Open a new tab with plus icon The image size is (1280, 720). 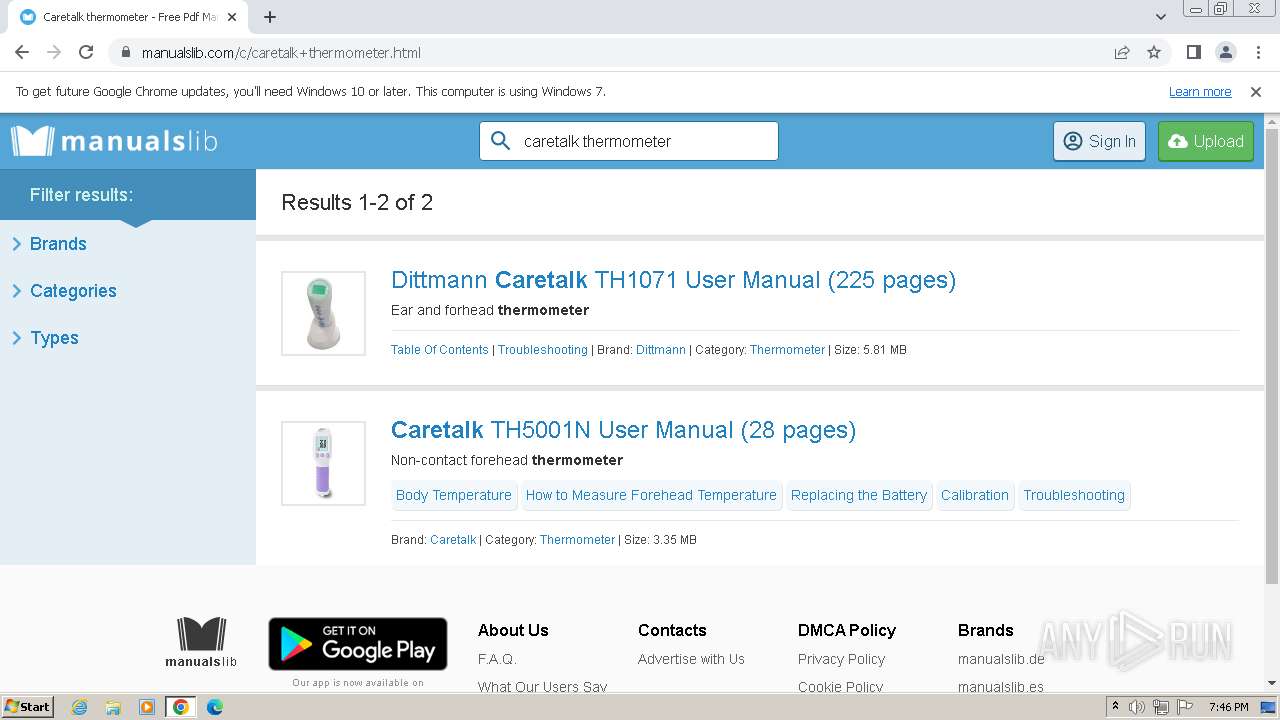[270, 17]
